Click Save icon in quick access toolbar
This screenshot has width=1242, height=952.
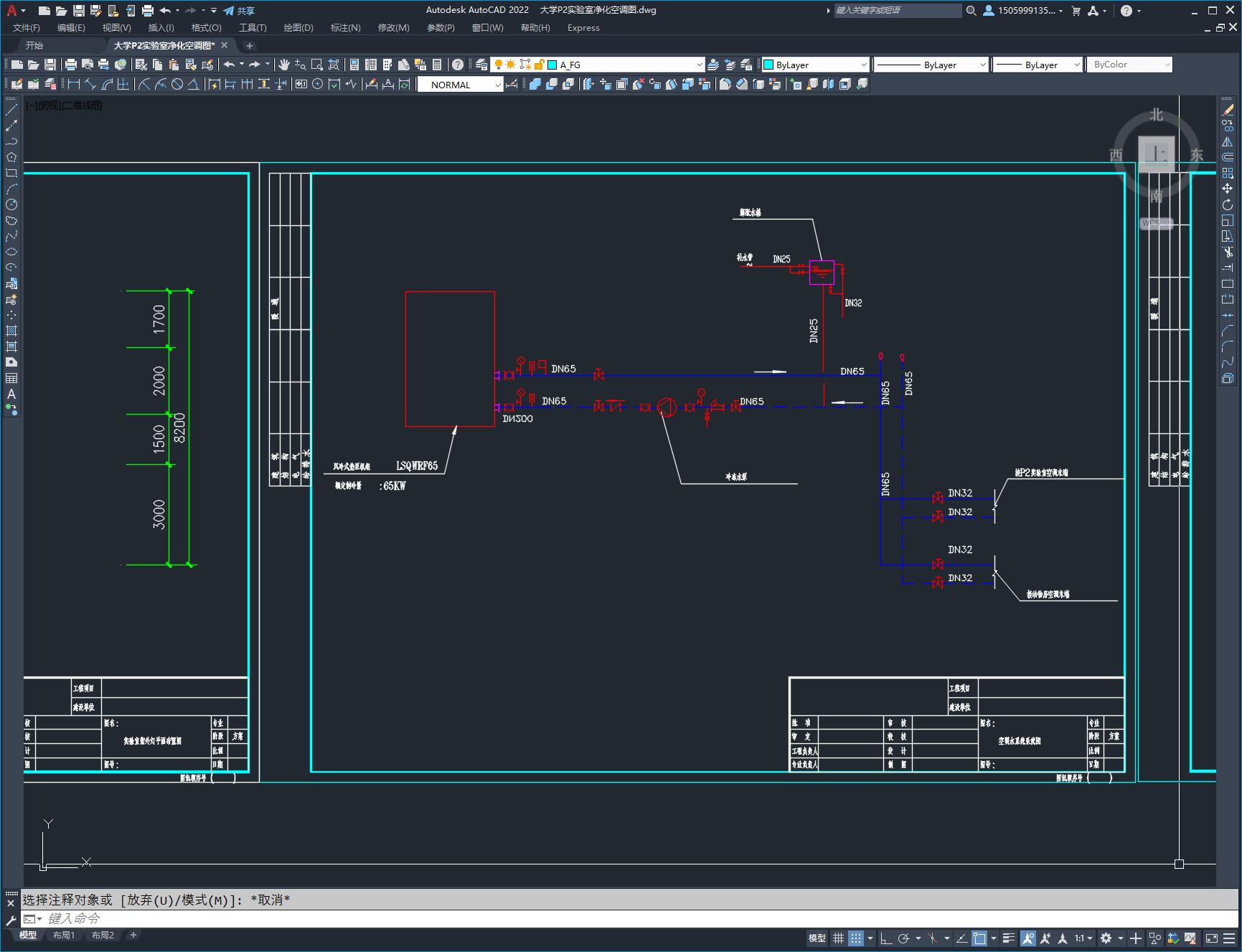pyautogui.click(x=79, y=11)
